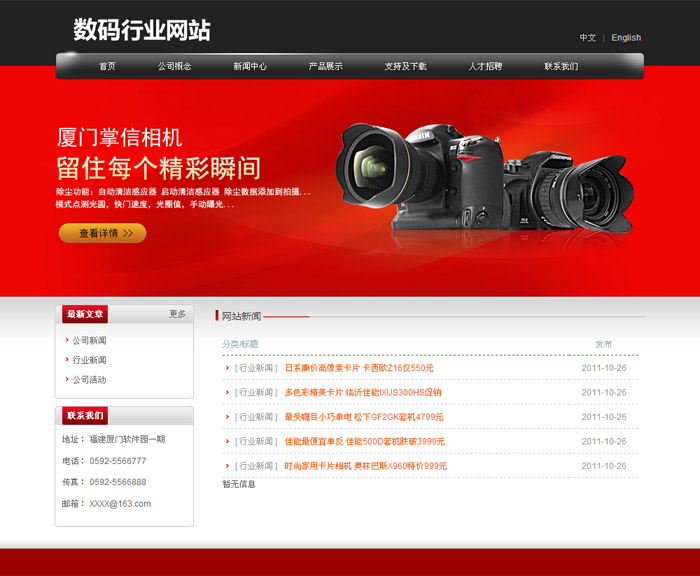Open 行业新闻 category in sidebar
This screenshot has width=700, height=576.
[x=90, y=360]
